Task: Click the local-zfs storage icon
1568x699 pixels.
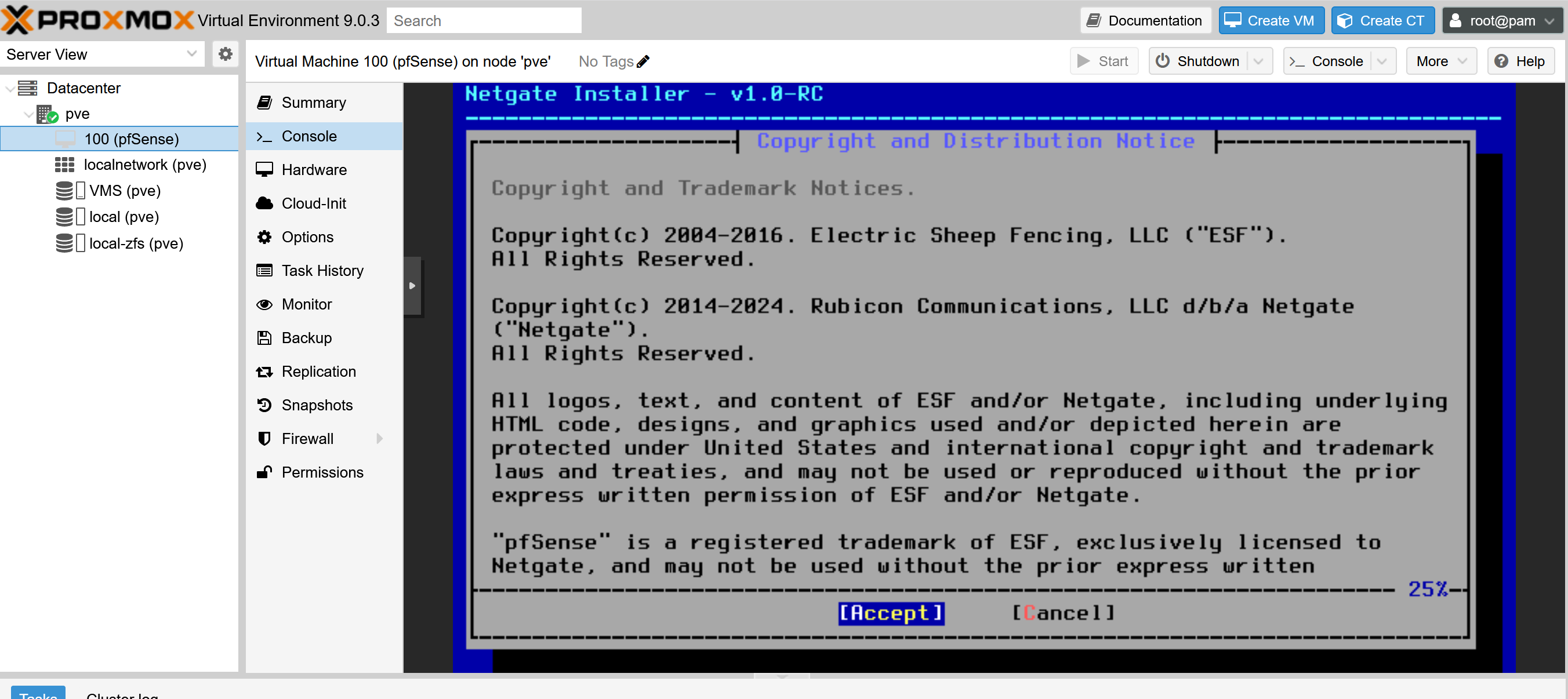Action: (64, 243)
